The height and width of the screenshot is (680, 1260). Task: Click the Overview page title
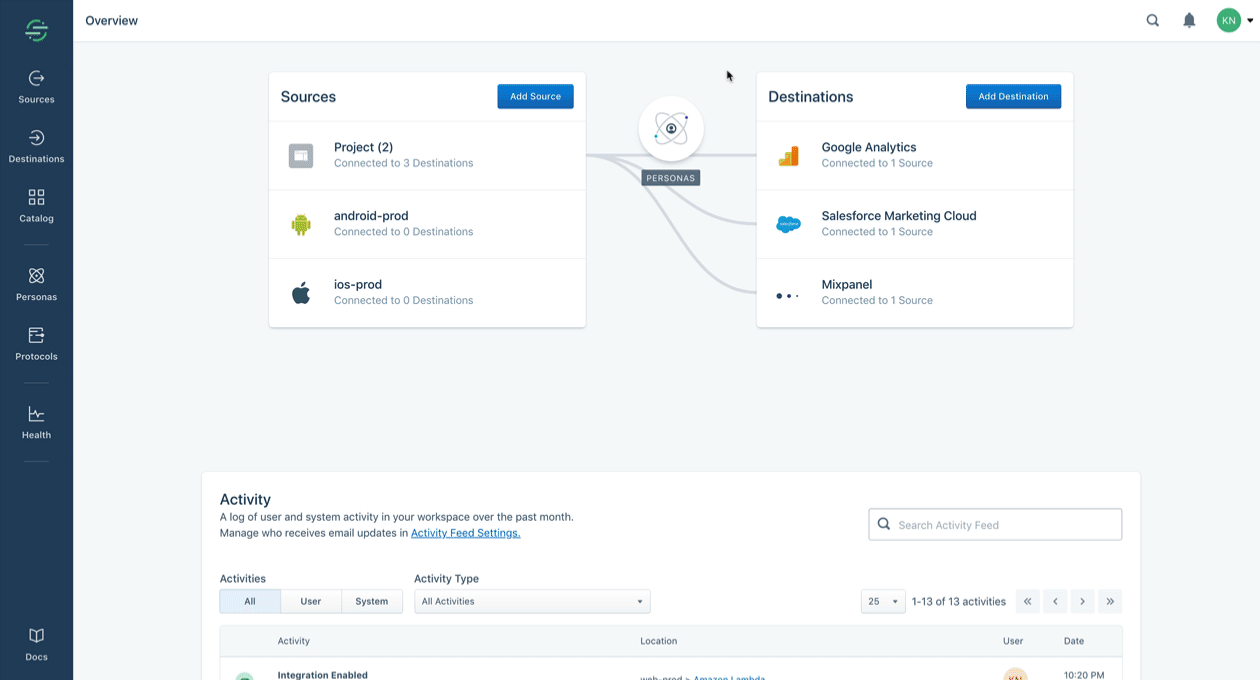(112, 20)
